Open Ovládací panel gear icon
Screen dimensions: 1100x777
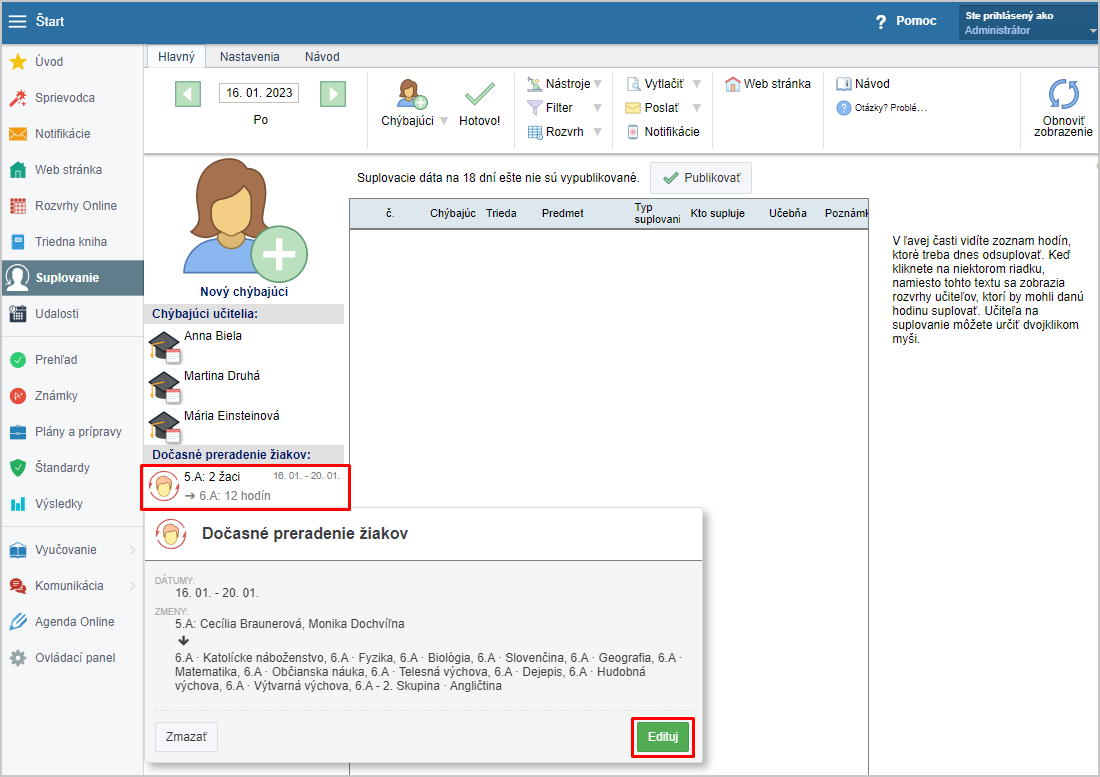18,658
